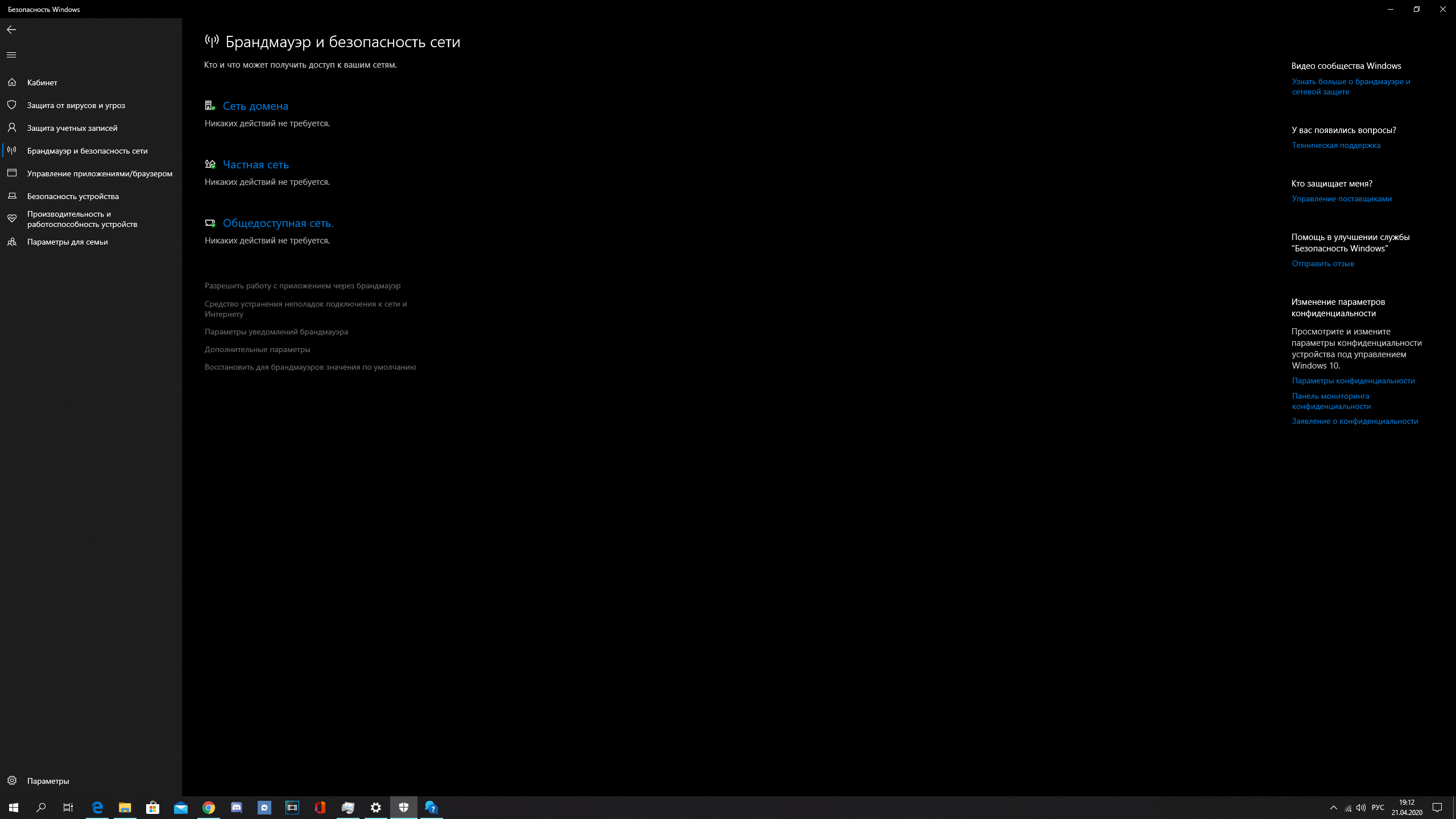Open Microsoft Office from taskbar

[x=320, y=807]
